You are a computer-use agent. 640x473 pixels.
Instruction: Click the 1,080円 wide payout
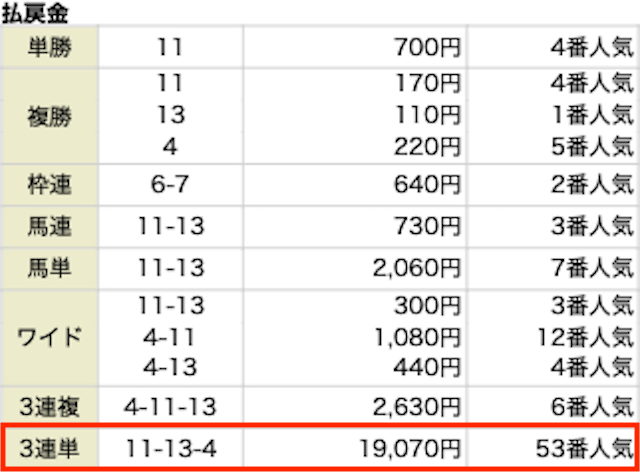(417, 338)
